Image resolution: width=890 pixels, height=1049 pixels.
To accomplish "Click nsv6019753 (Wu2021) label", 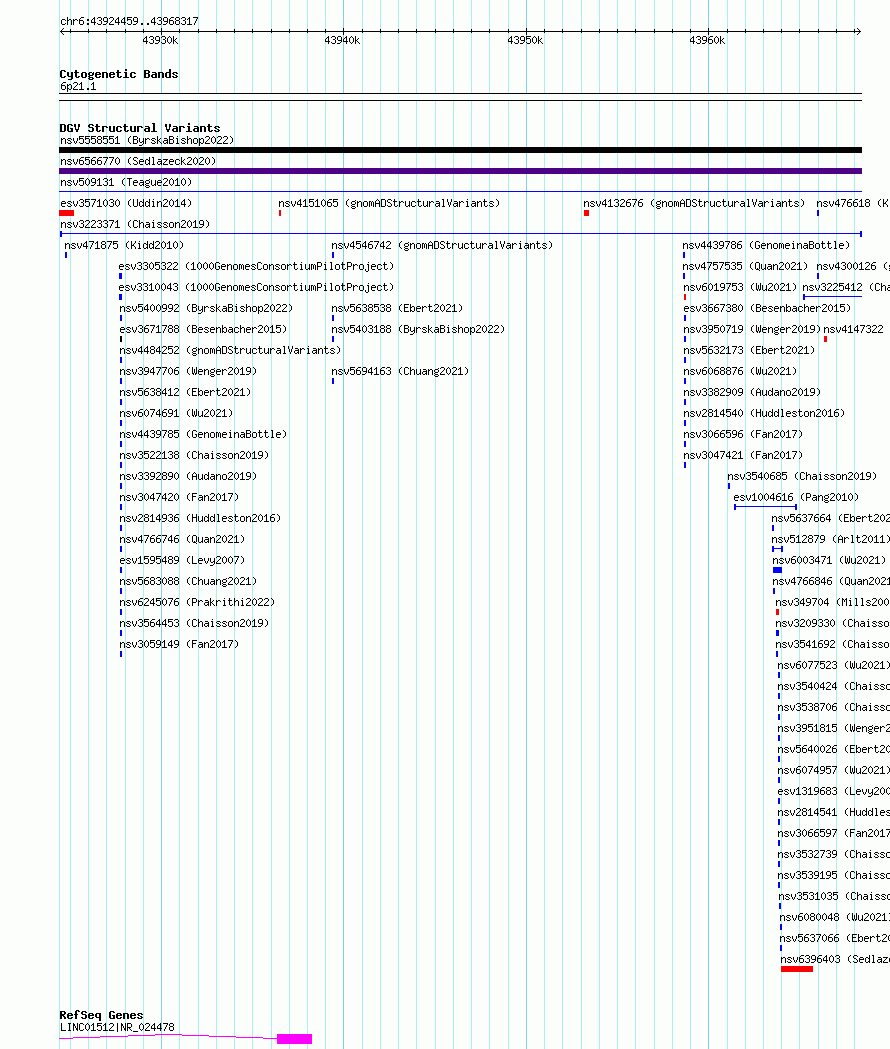I will coord(740,287).
